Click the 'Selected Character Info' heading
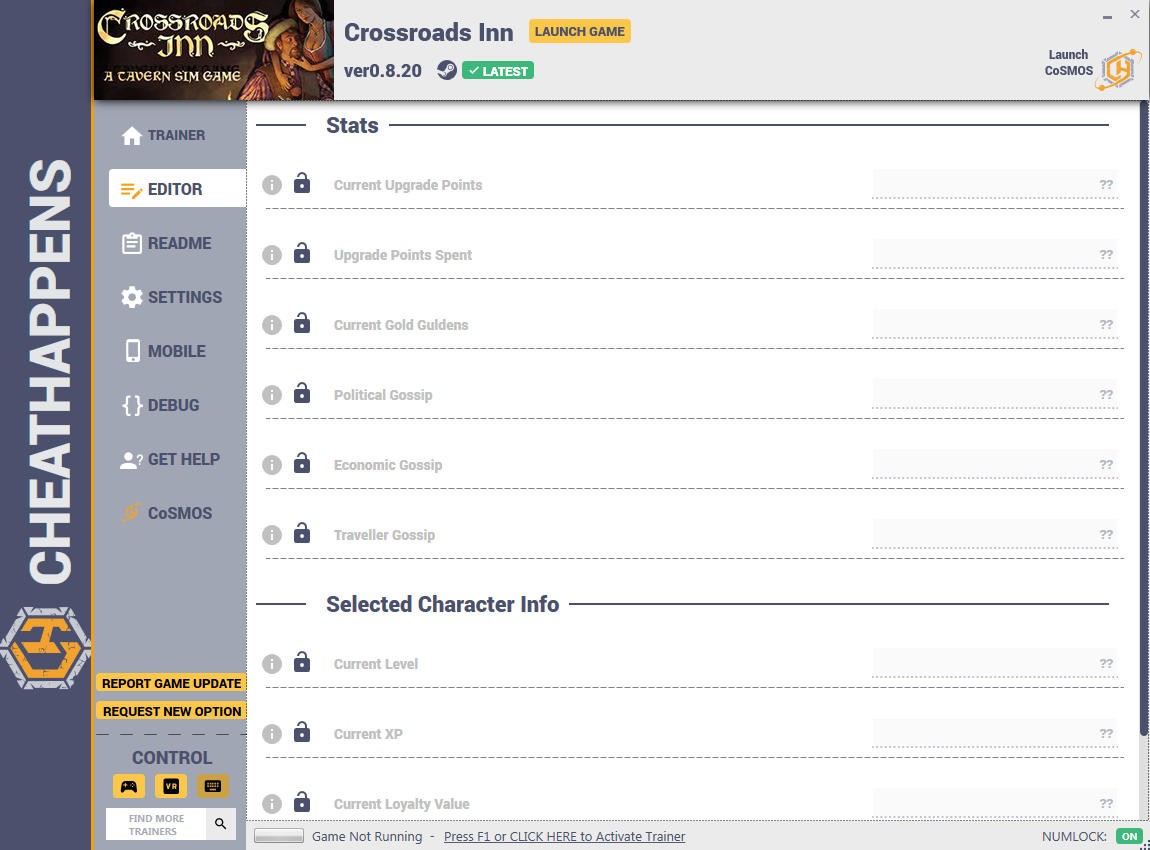 (442, 604)
